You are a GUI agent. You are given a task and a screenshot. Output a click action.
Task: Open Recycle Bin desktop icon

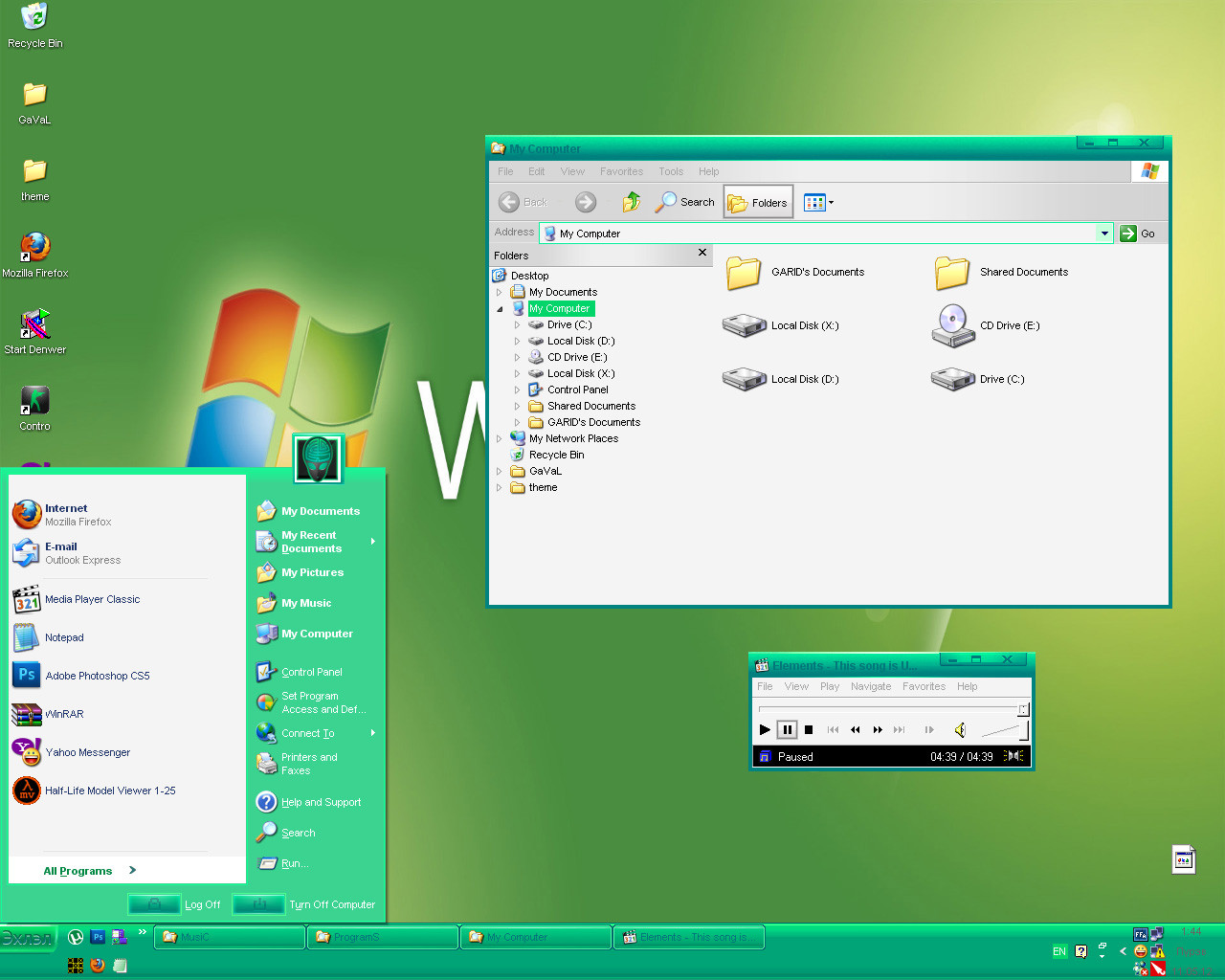(34, 27)
